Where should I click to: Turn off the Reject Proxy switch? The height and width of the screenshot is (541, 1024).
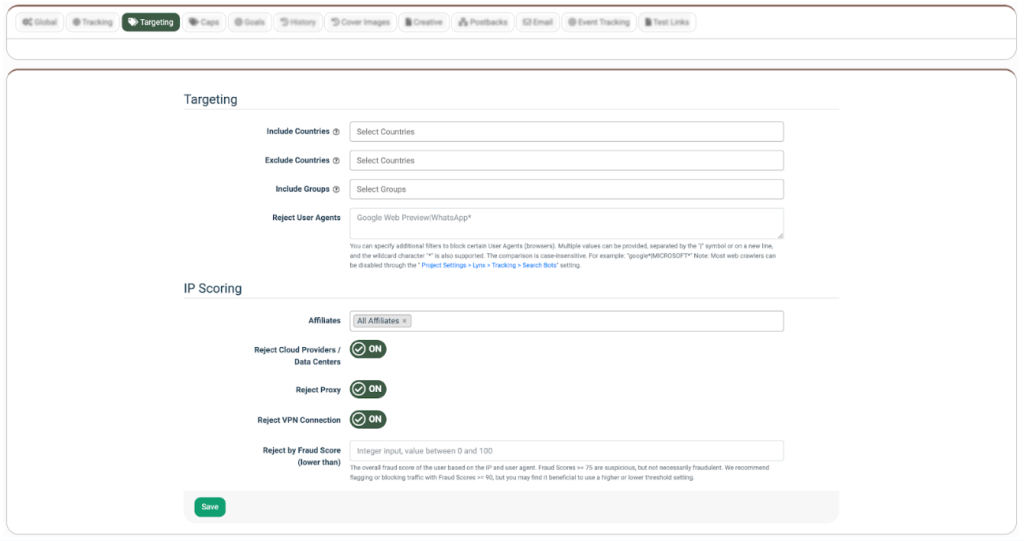368,389
